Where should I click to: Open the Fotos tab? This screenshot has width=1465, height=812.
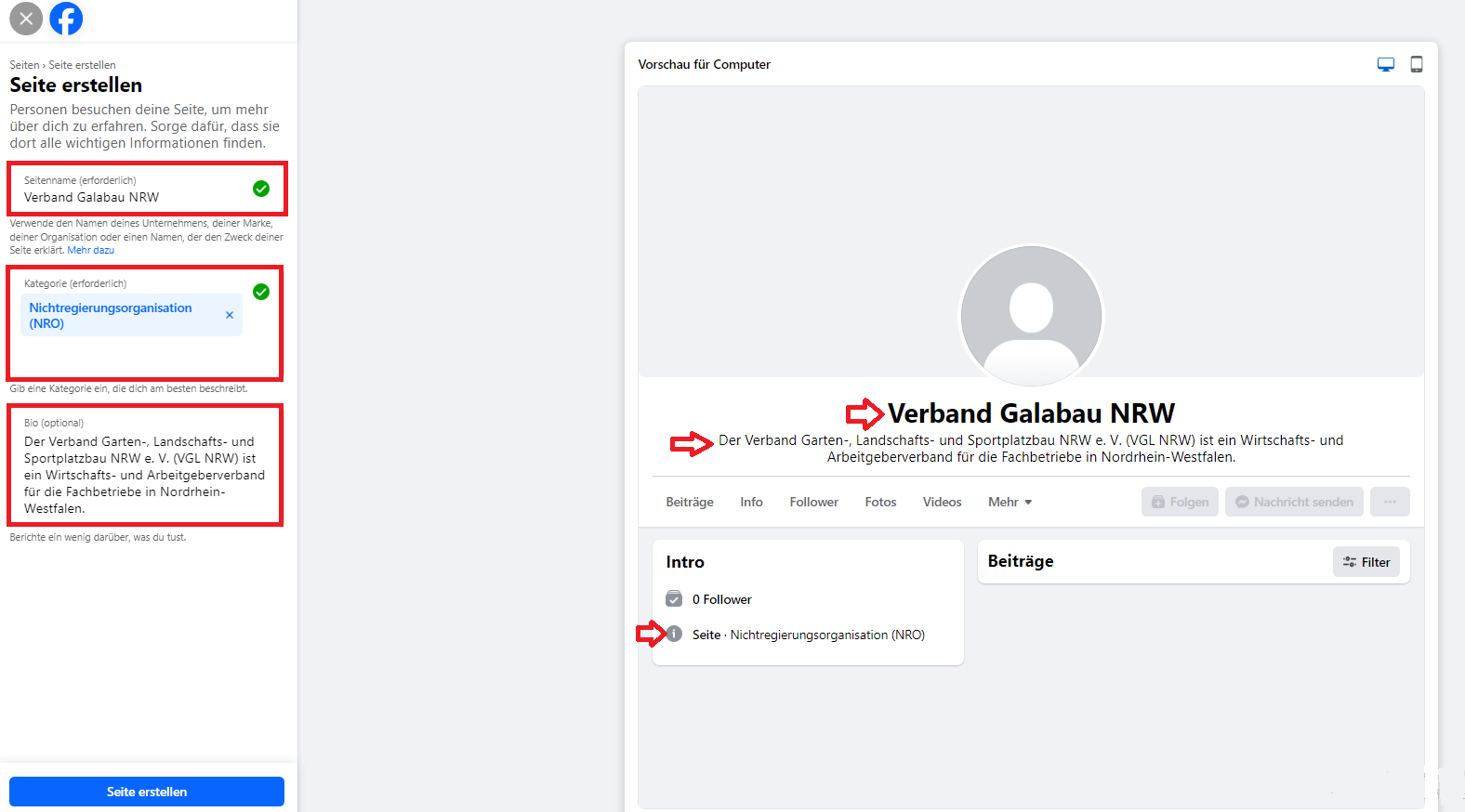880,502
